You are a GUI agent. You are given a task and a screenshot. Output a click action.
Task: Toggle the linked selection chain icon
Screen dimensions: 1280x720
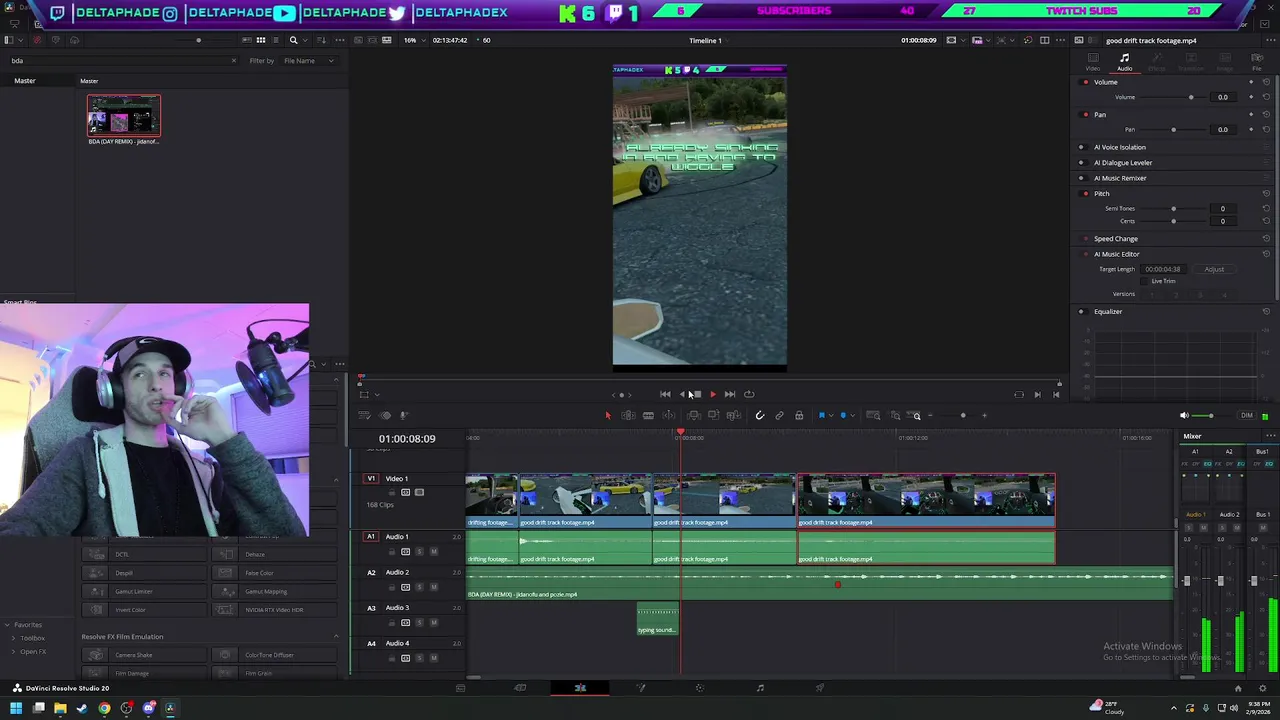point(779,416)
